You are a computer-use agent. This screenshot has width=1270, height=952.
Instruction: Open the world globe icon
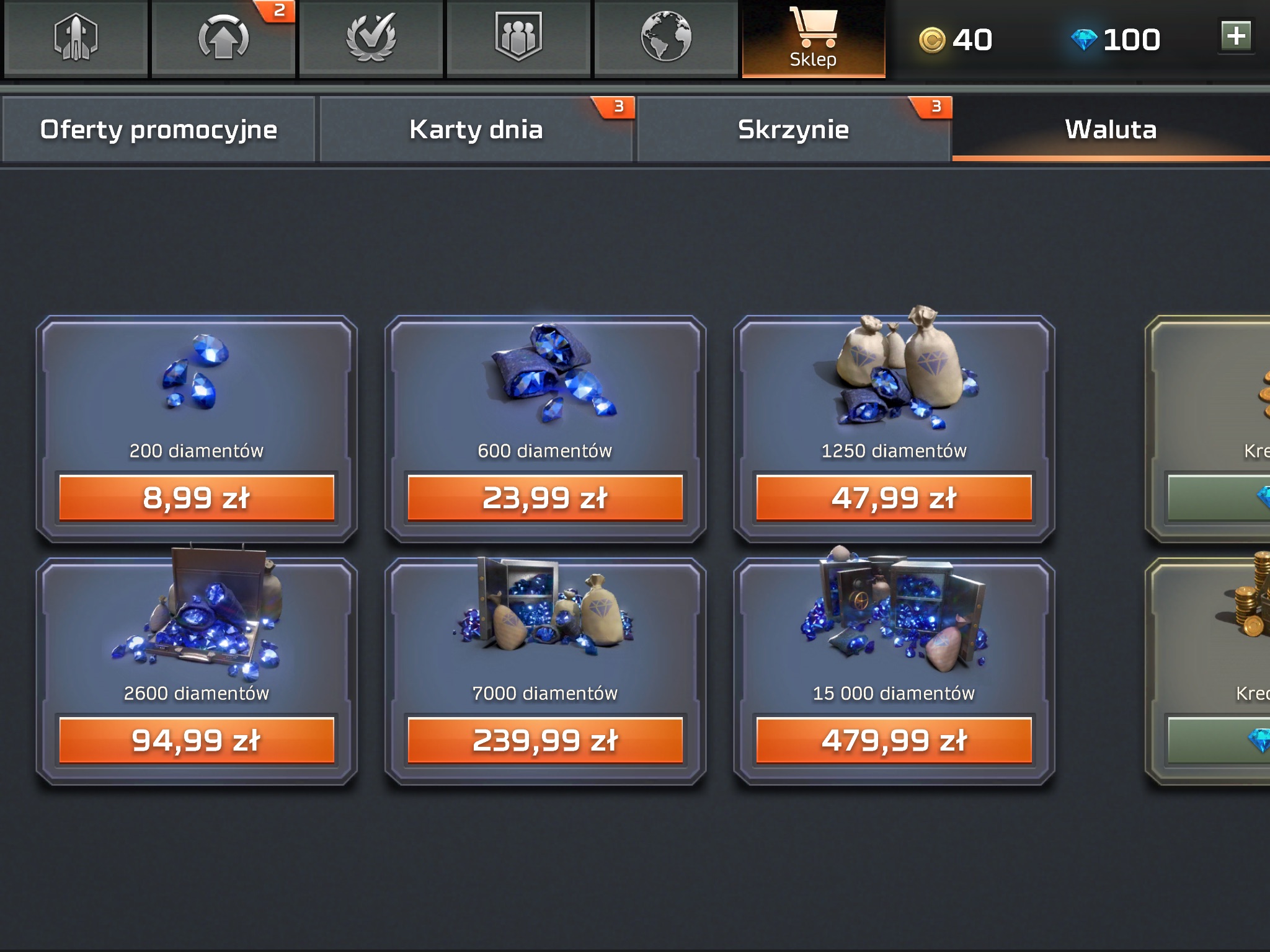click(666, 38)
